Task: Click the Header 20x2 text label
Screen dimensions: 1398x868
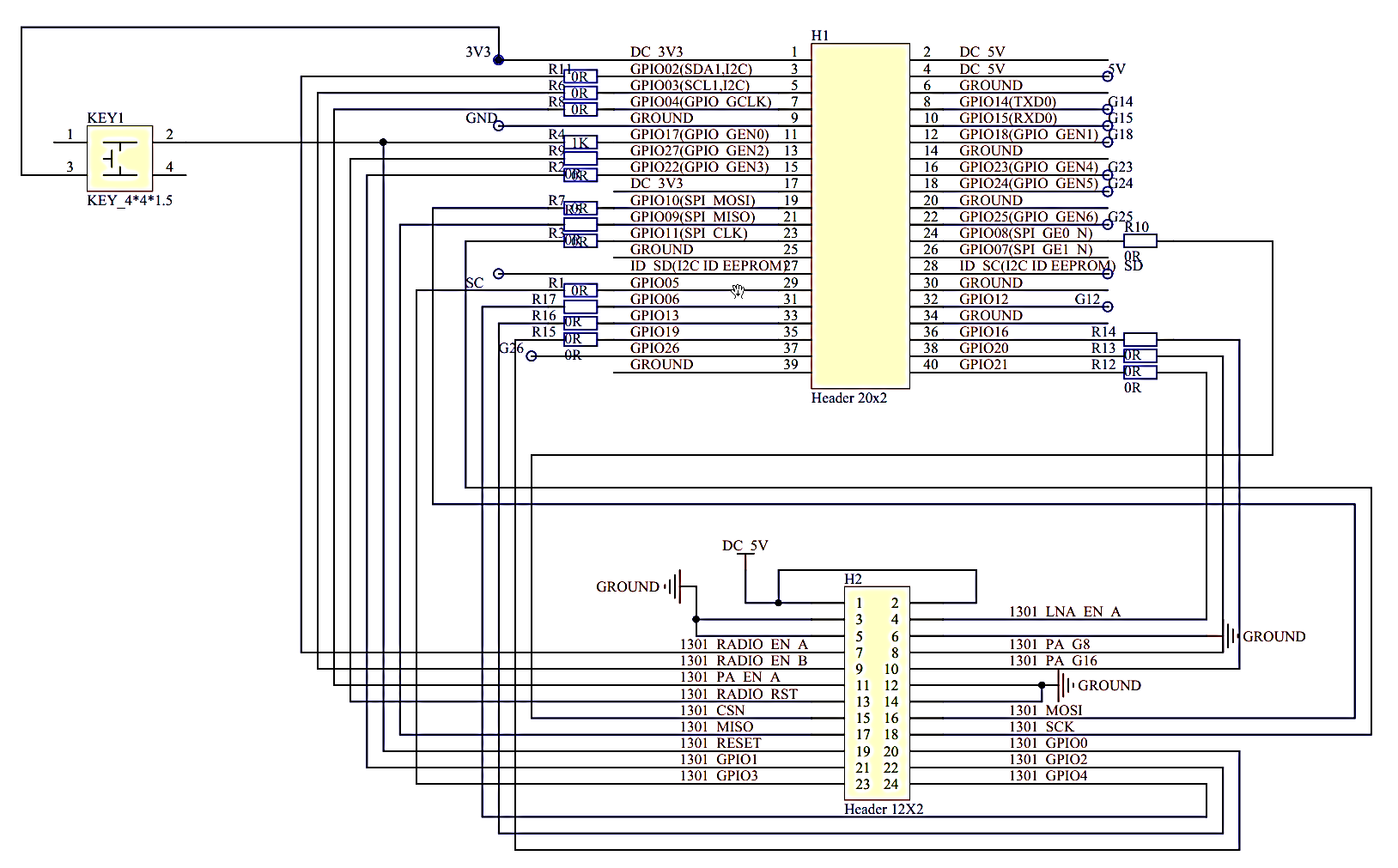Action: click(x=849, y=398)
